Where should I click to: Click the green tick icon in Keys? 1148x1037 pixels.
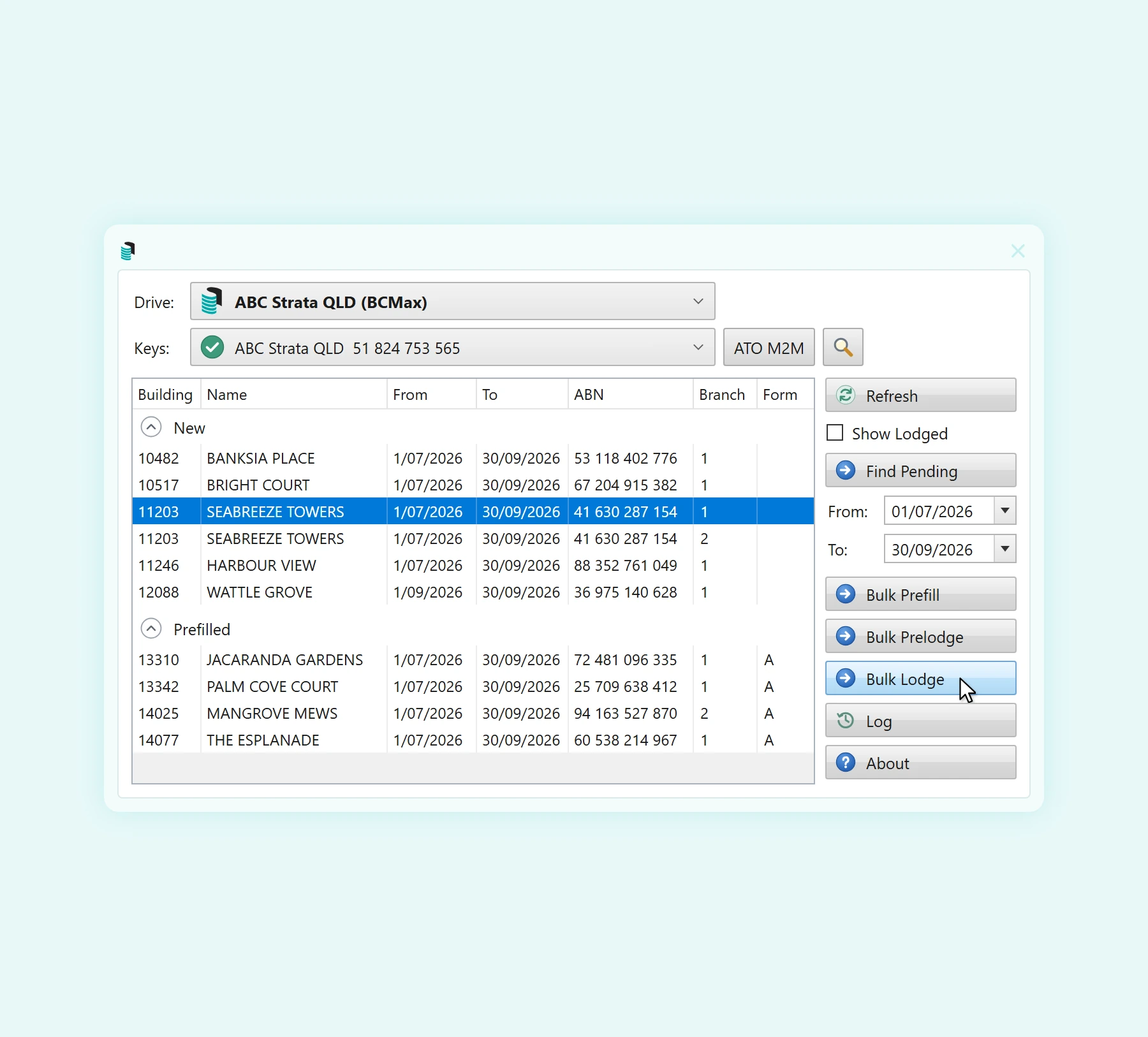(212, 348)
